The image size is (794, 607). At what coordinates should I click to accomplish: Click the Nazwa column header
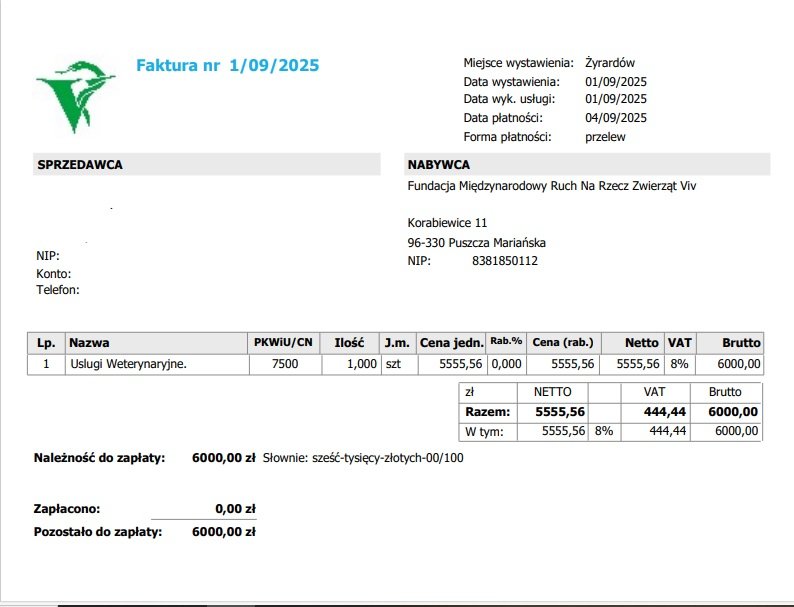click(x=156, y=343)
